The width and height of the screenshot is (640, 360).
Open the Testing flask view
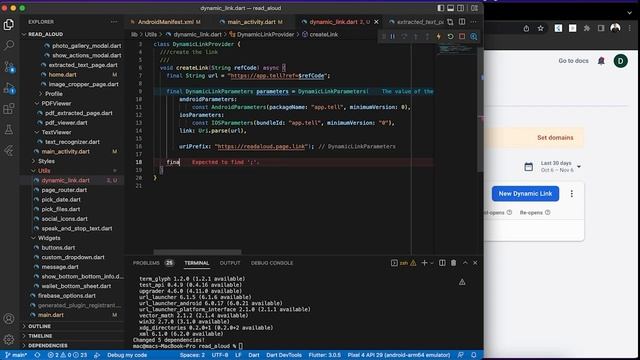pos(9,130)
